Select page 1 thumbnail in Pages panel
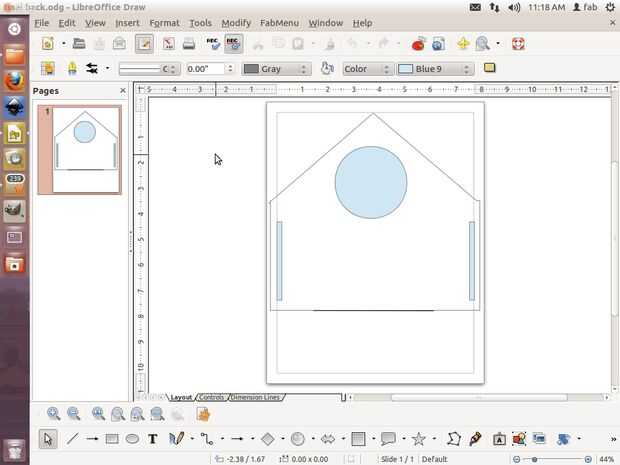The width and height of the screenshot is (620, 465). tap(85, 150)
